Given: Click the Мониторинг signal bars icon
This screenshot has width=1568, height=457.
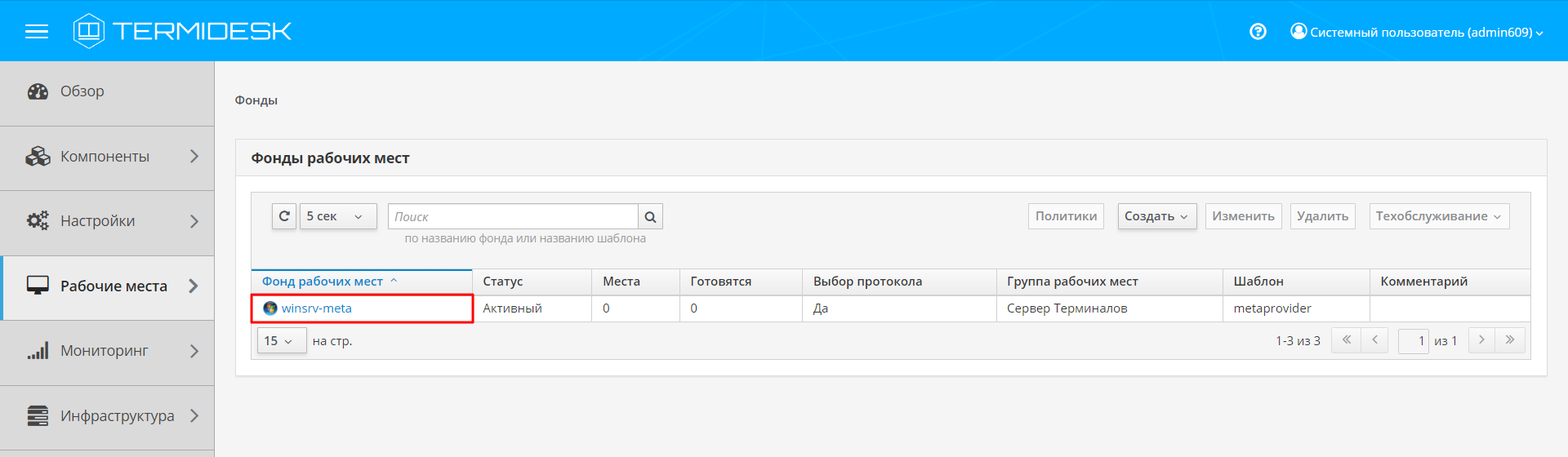Looking at the screenshot, I should click(38, 350).
